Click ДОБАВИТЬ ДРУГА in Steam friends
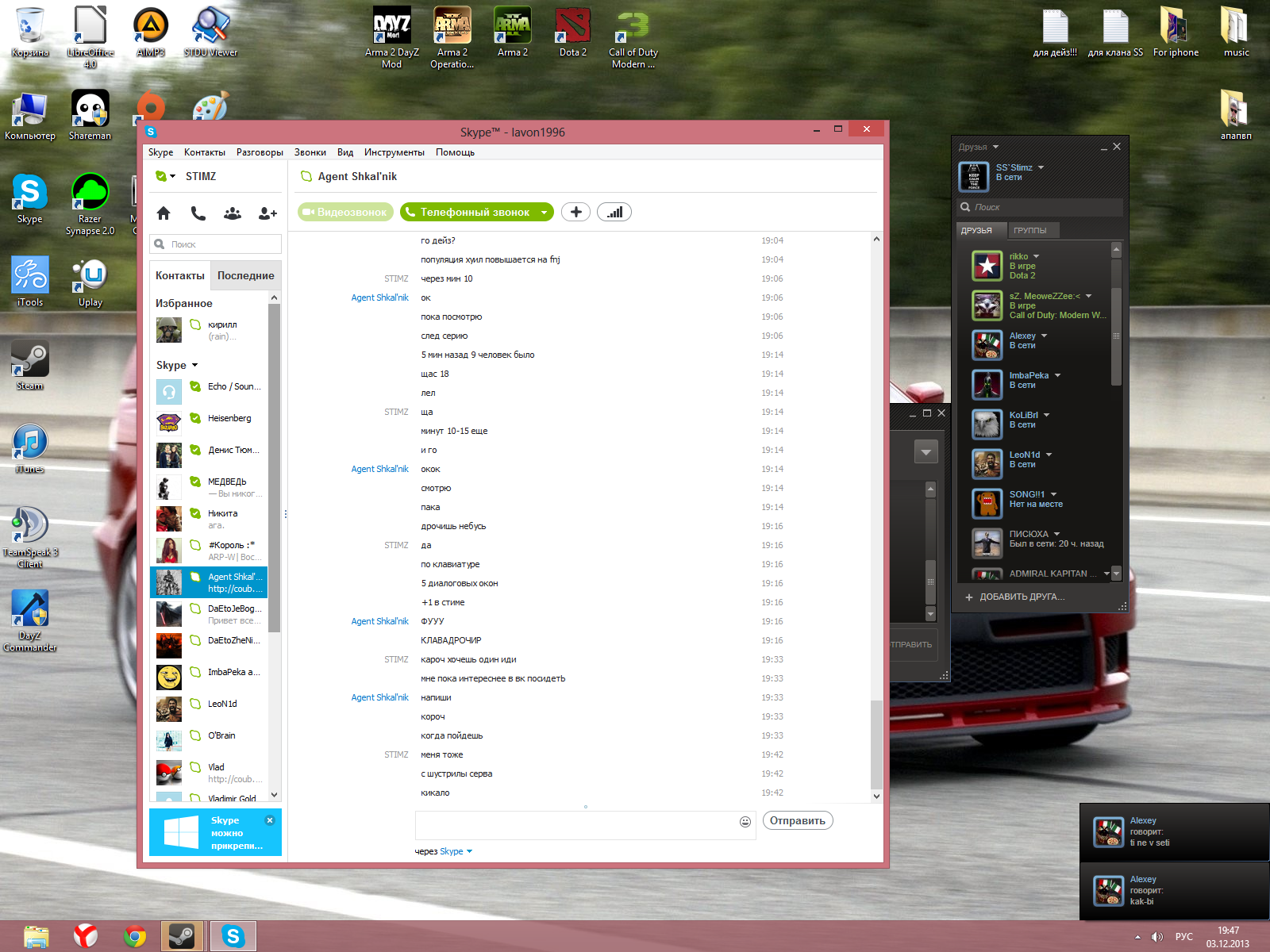Screen dimensions: 1270x952 pyautogui.click(x=1015, y=597)
